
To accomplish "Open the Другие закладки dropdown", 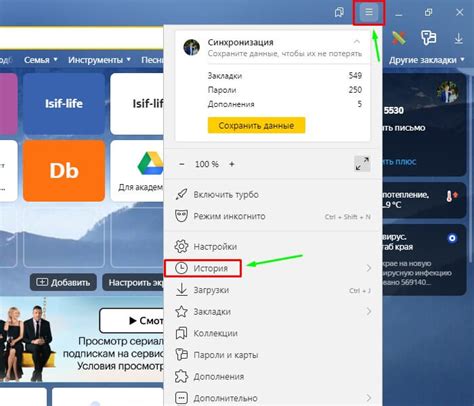I will 427,60.
